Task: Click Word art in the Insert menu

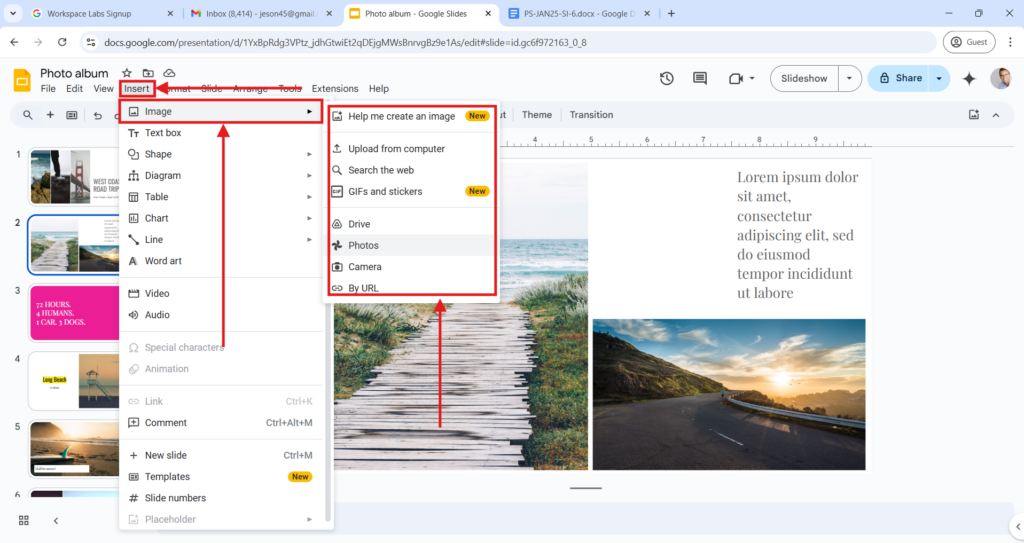Action: coord(163,261)
